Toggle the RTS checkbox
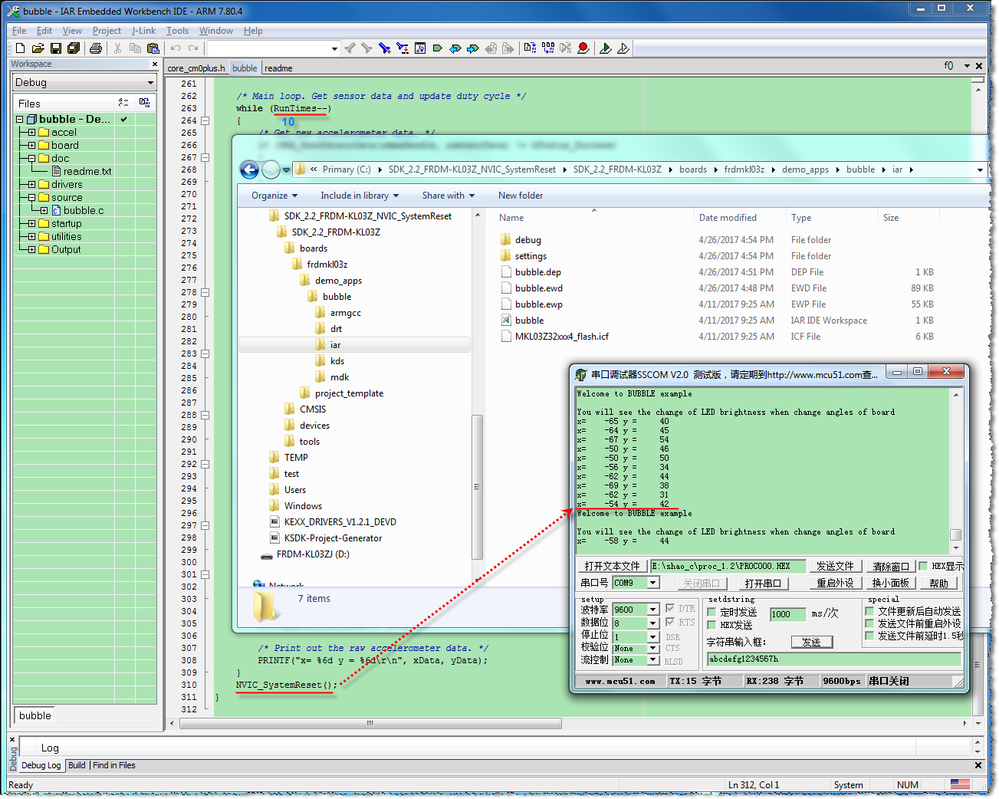The height and width of the screenshot is (799, 999). [x=670, y=622]
